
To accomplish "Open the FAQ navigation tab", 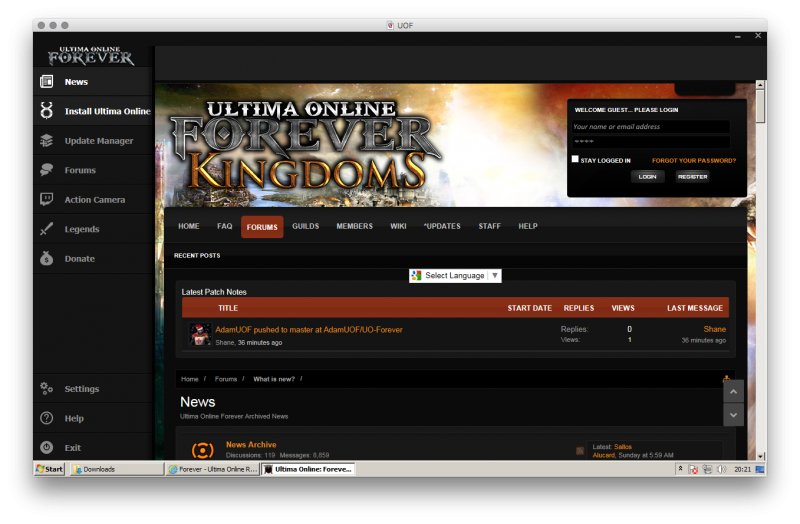I will point(224,226).
